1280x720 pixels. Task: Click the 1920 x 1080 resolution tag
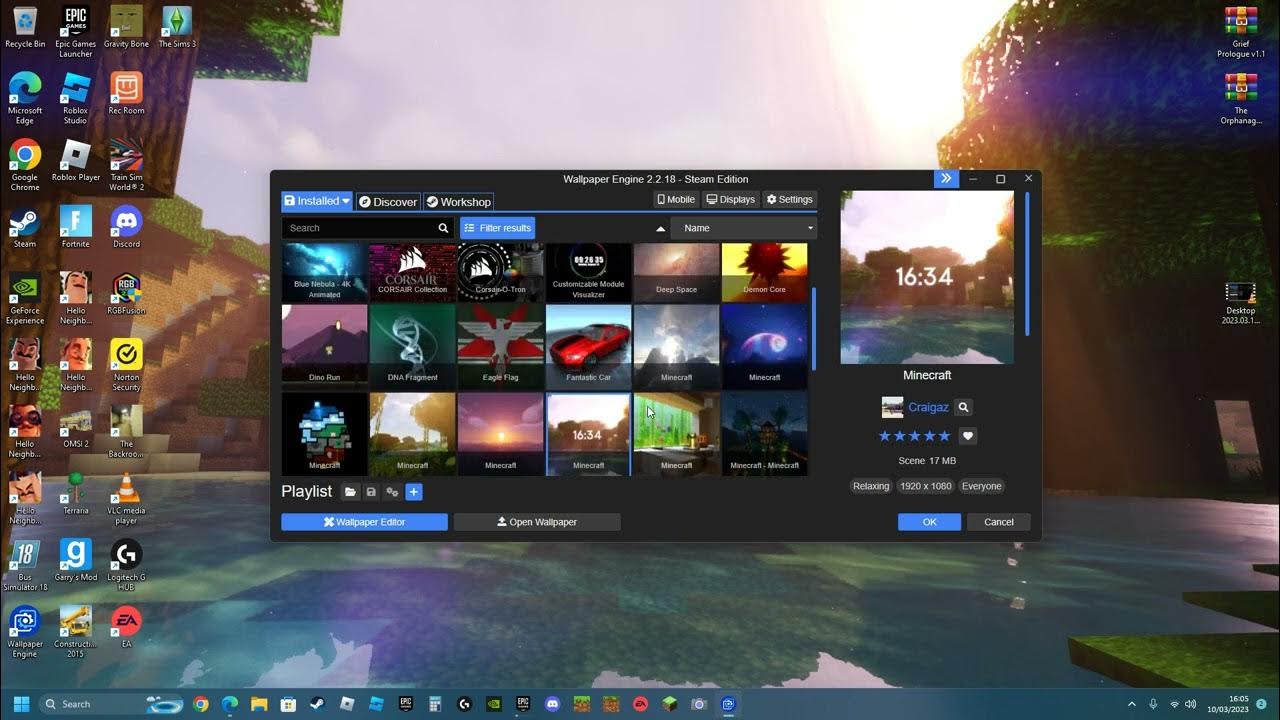click(925, 486)
